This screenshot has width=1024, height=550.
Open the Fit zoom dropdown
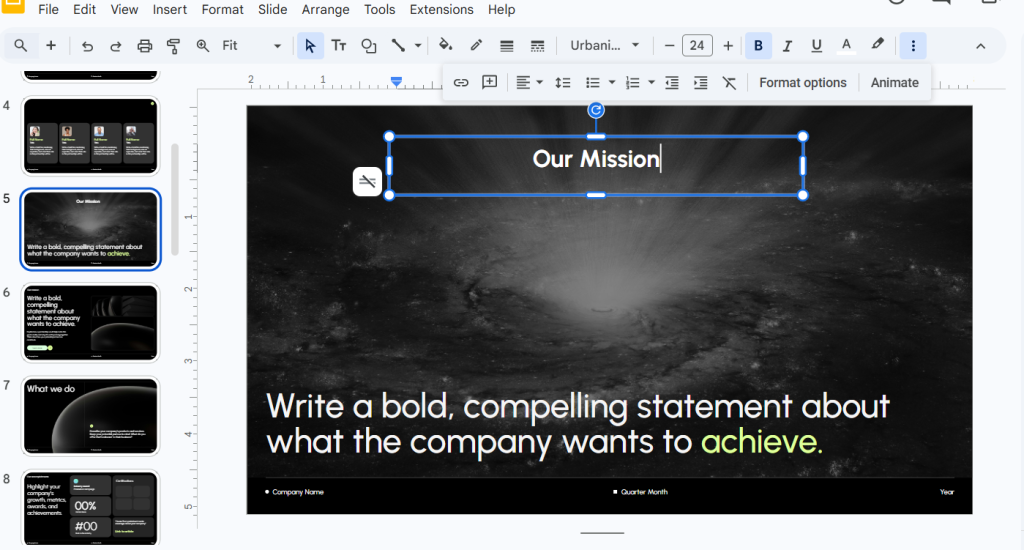(x=252, y=46)
